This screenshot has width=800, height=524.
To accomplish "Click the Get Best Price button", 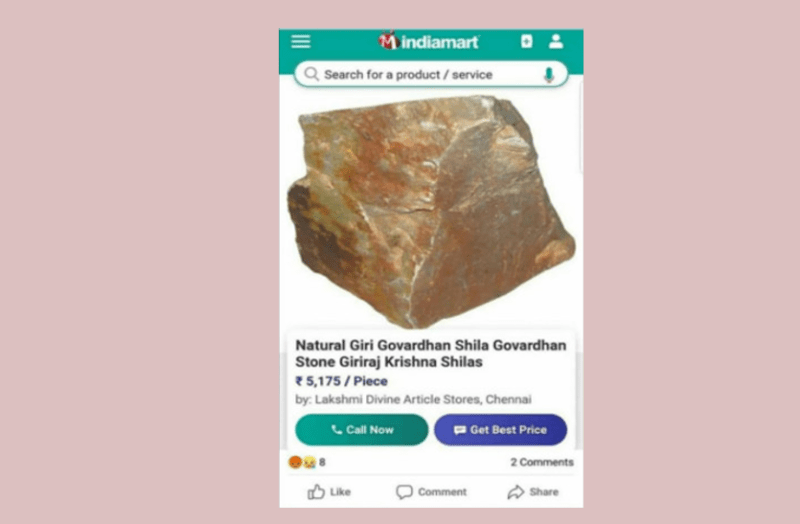I will [501, 430].
